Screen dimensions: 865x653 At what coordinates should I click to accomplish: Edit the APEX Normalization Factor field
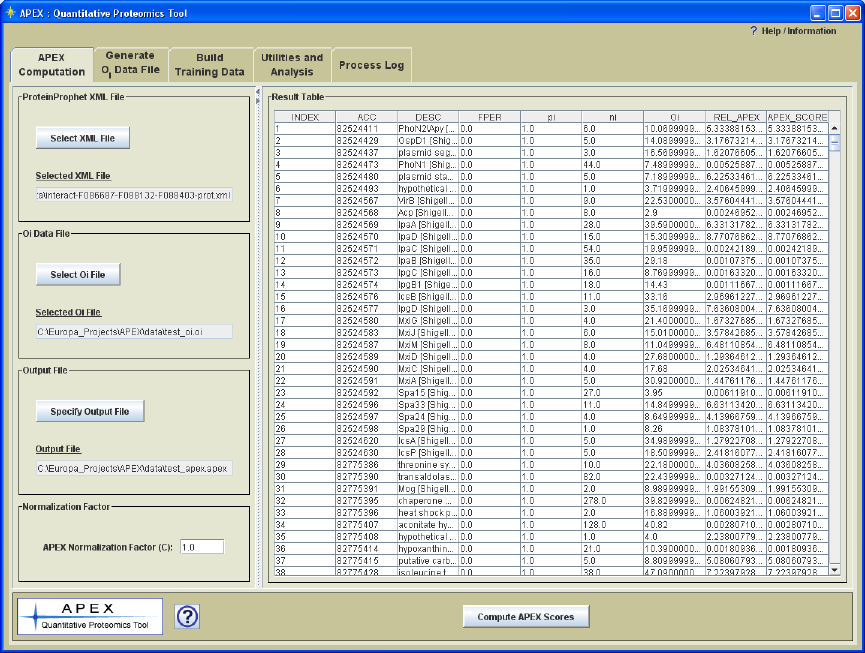pyautogui.click(x=202, y=547)
